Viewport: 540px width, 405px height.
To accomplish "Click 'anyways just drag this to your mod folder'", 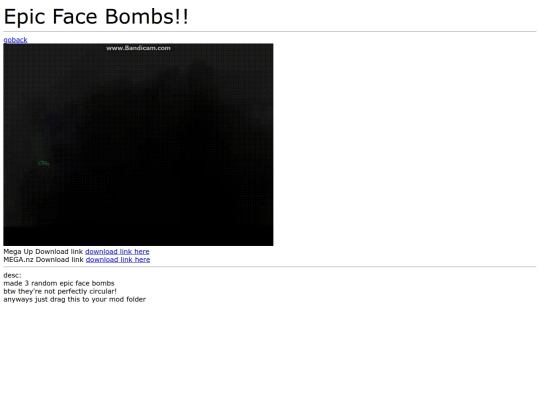I will tap(74, 299).
